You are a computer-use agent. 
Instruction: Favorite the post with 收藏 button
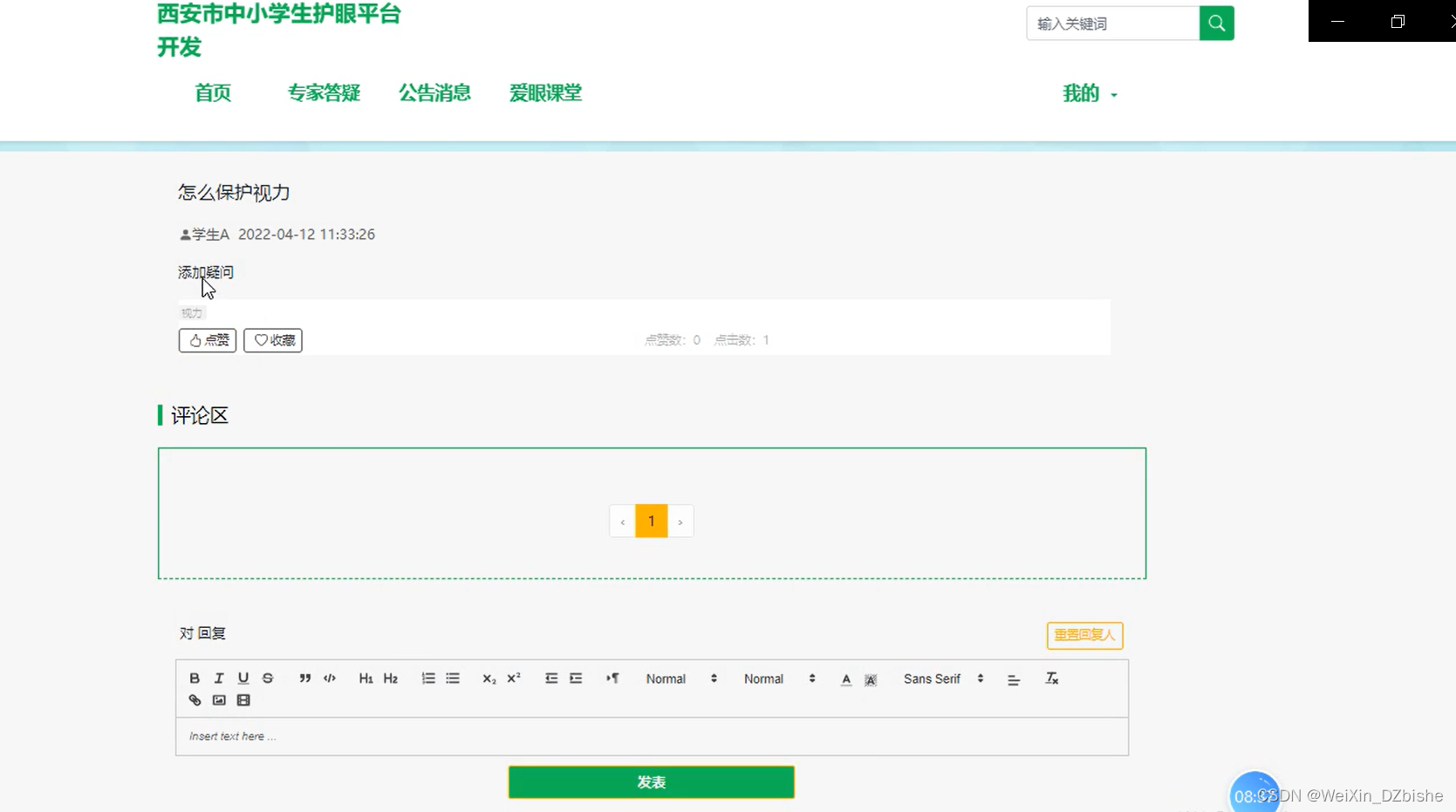coord(273,340)
